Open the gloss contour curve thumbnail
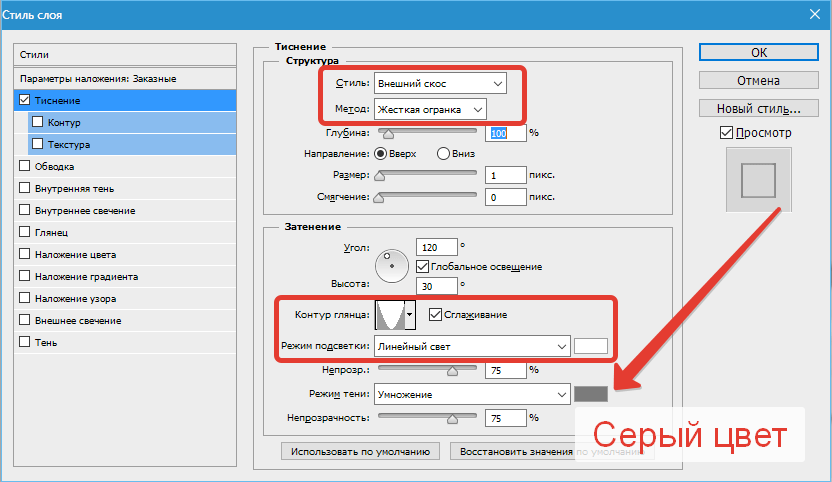The height and width of the screenshot is (482, 832). 390,315
